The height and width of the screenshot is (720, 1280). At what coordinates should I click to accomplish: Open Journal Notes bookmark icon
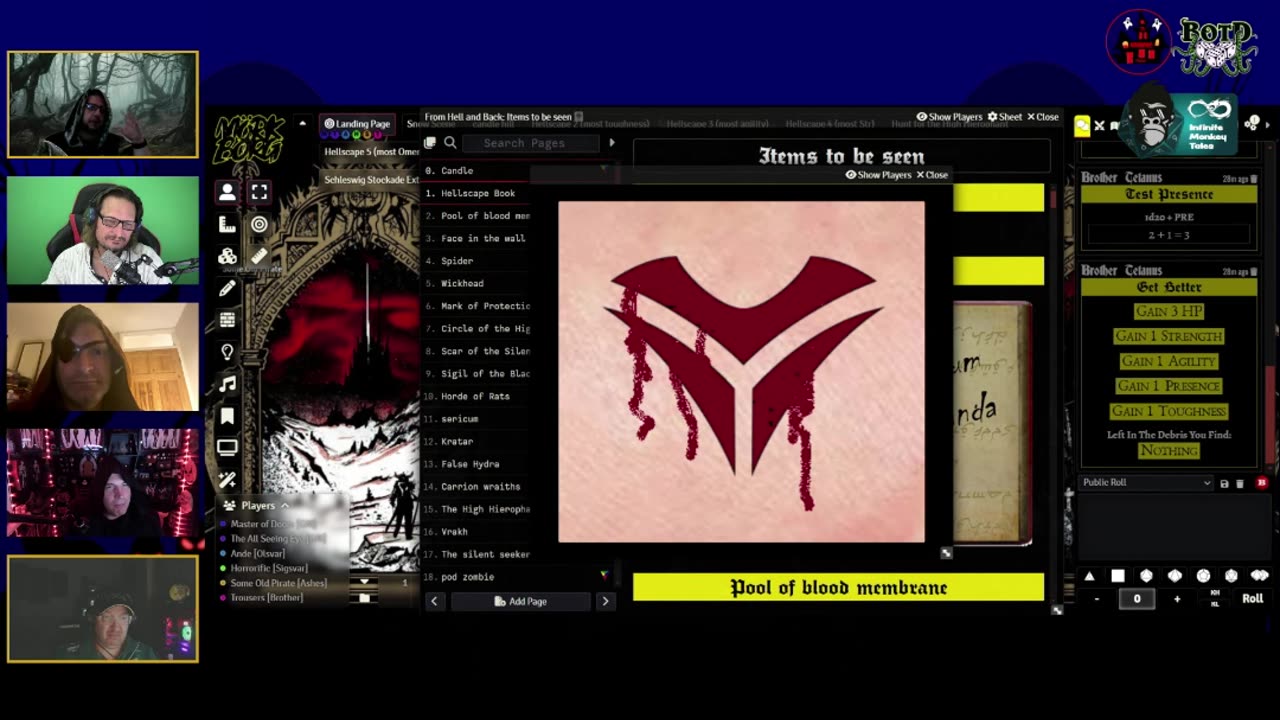(x=227, y=416)
